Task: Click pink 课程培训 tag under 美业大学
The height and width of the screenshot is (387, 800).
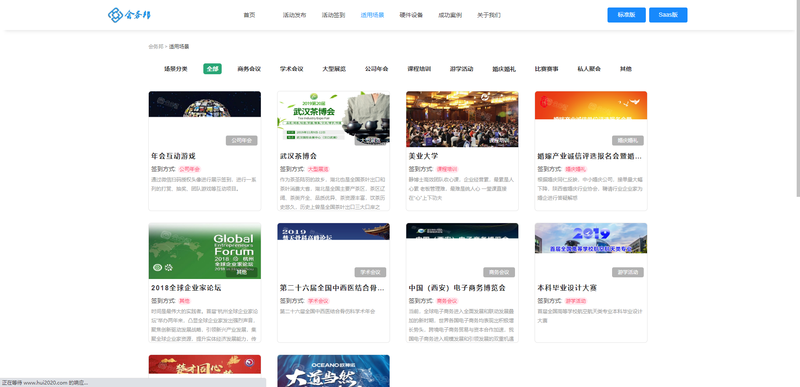Action: tap(447, 169)
